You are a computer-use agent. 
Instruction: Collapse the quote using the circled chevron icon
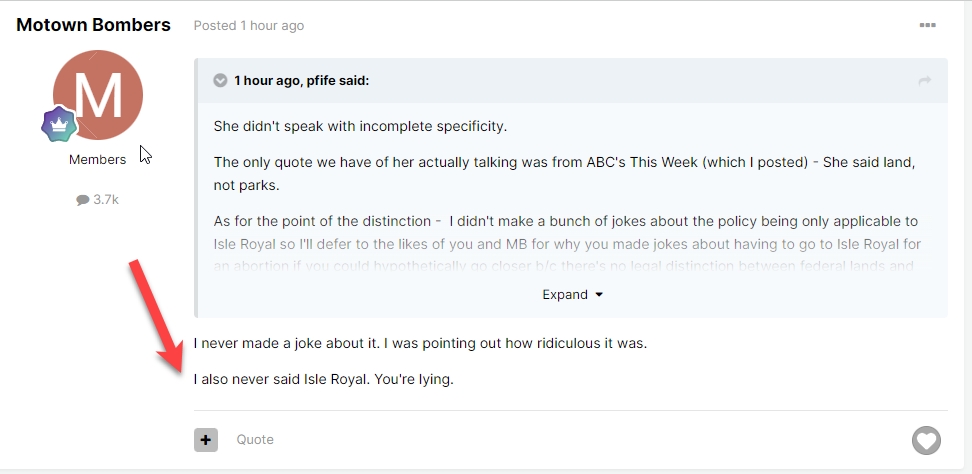(x=220, y=81)
